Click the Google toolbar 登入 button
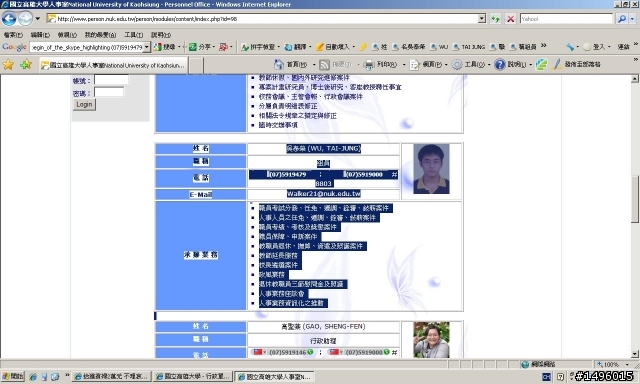Screen dimensions: 640x384 point(594,47)
